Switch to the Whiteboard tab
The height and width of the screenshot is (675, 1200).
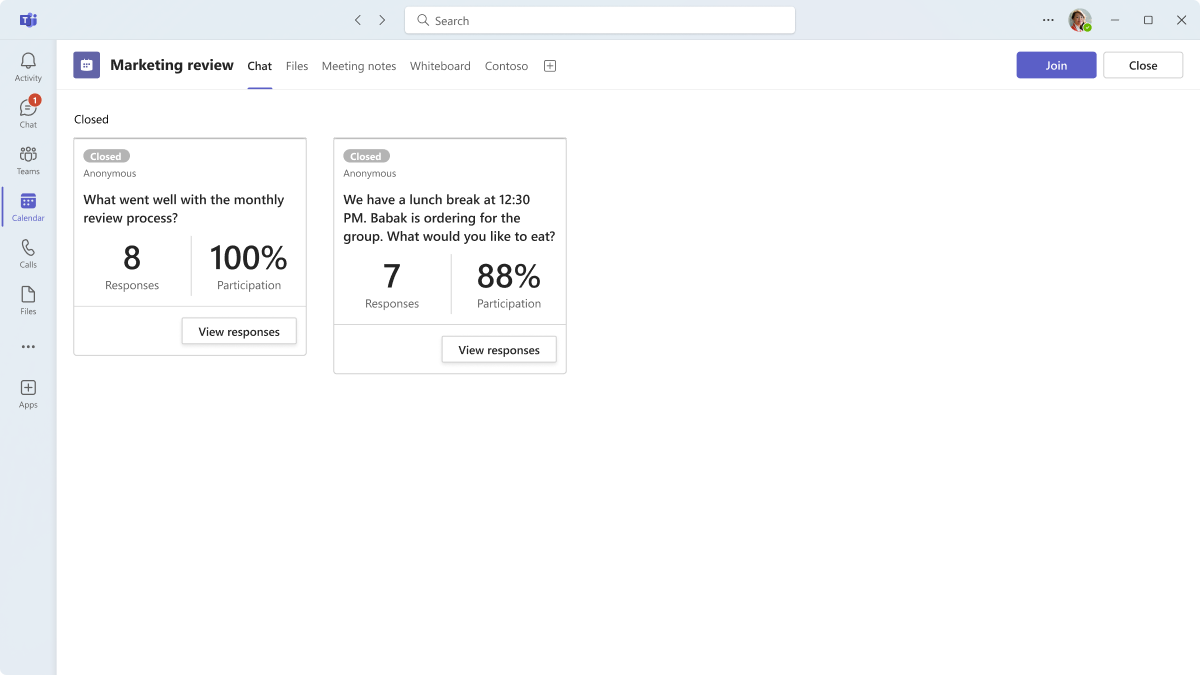440,66
